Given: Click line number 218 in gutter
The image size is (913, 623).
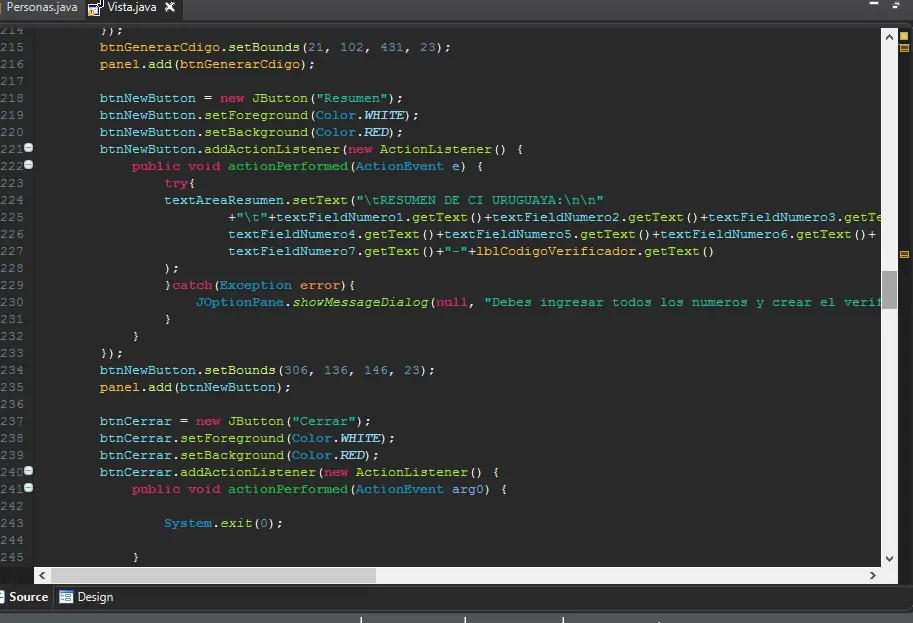Looking at the screenshot, I should click(12, 98).
